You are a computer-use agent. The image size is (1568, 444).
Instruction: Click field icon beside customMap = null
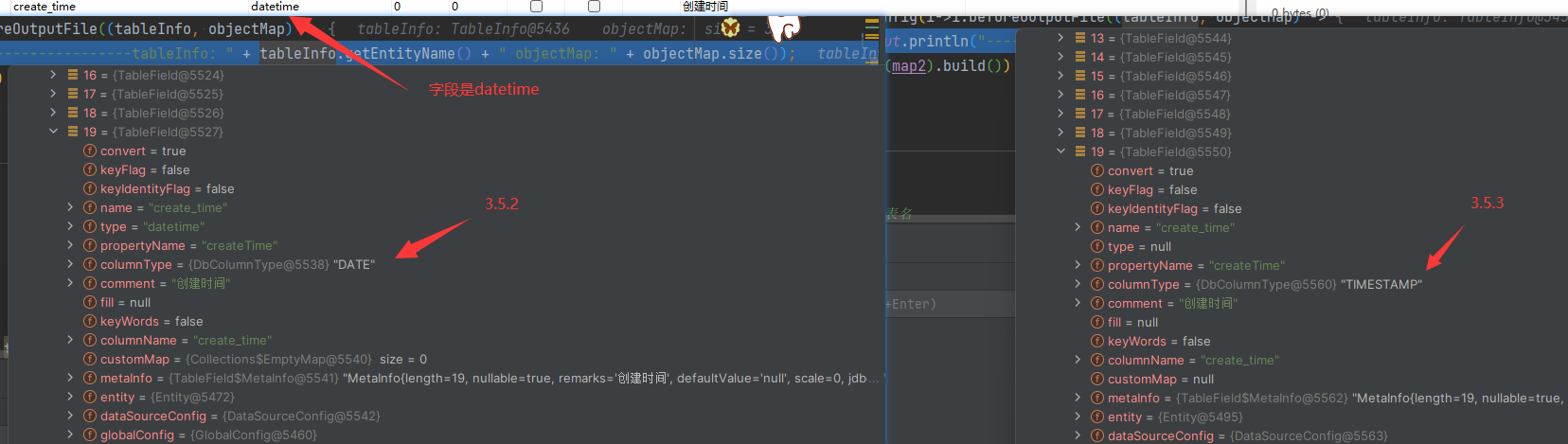1097,379
